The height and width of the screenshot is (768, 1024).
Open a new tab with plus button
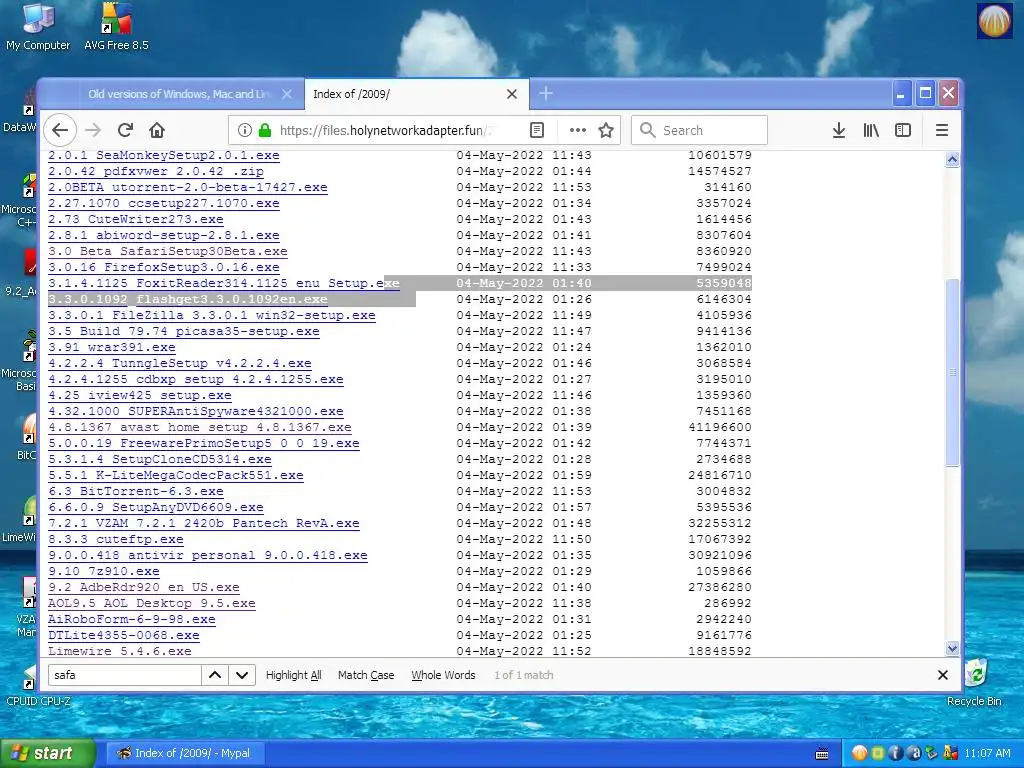[546, 94]
